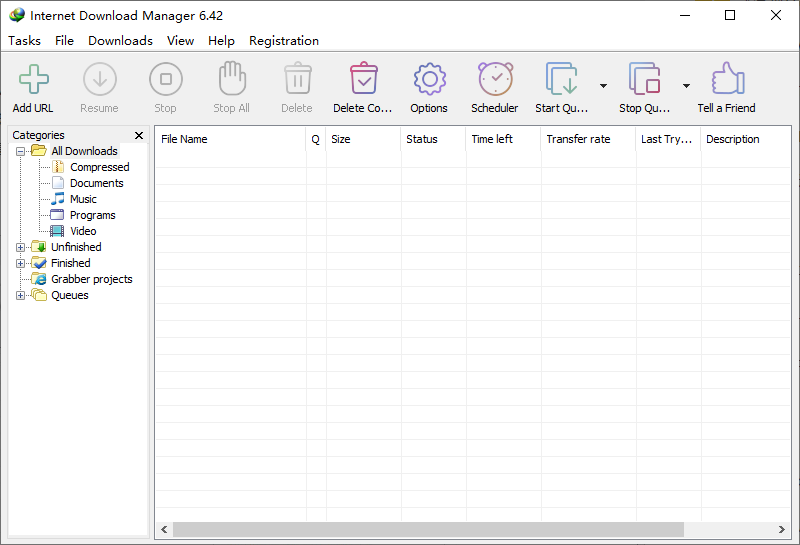Select the 'Grabber projects' label

[92, 279]
